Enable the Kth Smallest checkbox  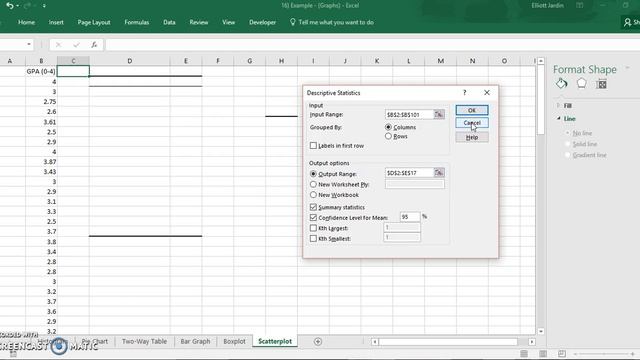point(313,238)
